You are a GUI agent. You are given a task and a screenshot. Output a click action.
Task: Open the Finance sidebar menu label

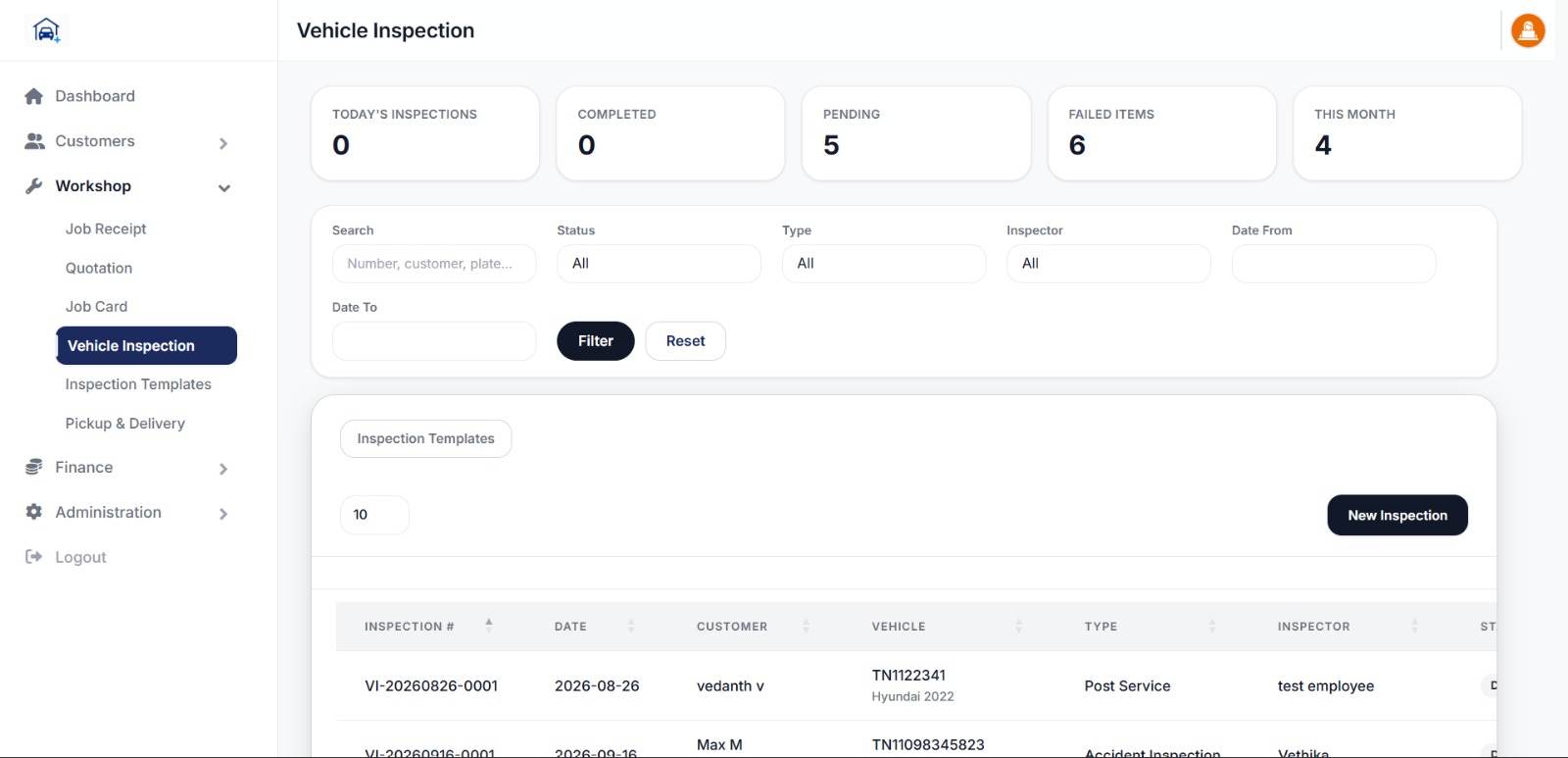[84, 467]
